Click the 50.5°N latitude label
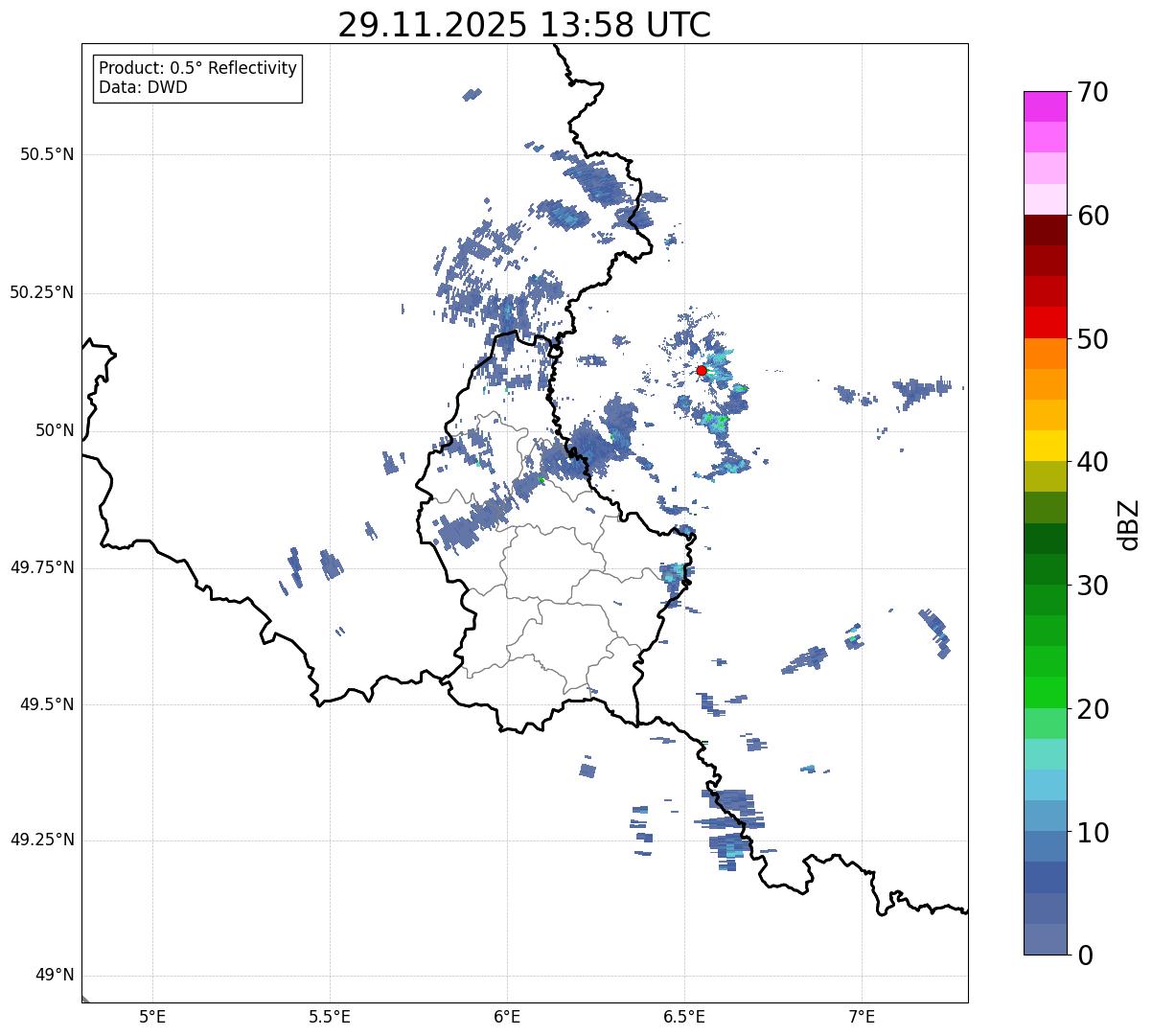This screenshot has height=1036, width=1152. point(47,154)
